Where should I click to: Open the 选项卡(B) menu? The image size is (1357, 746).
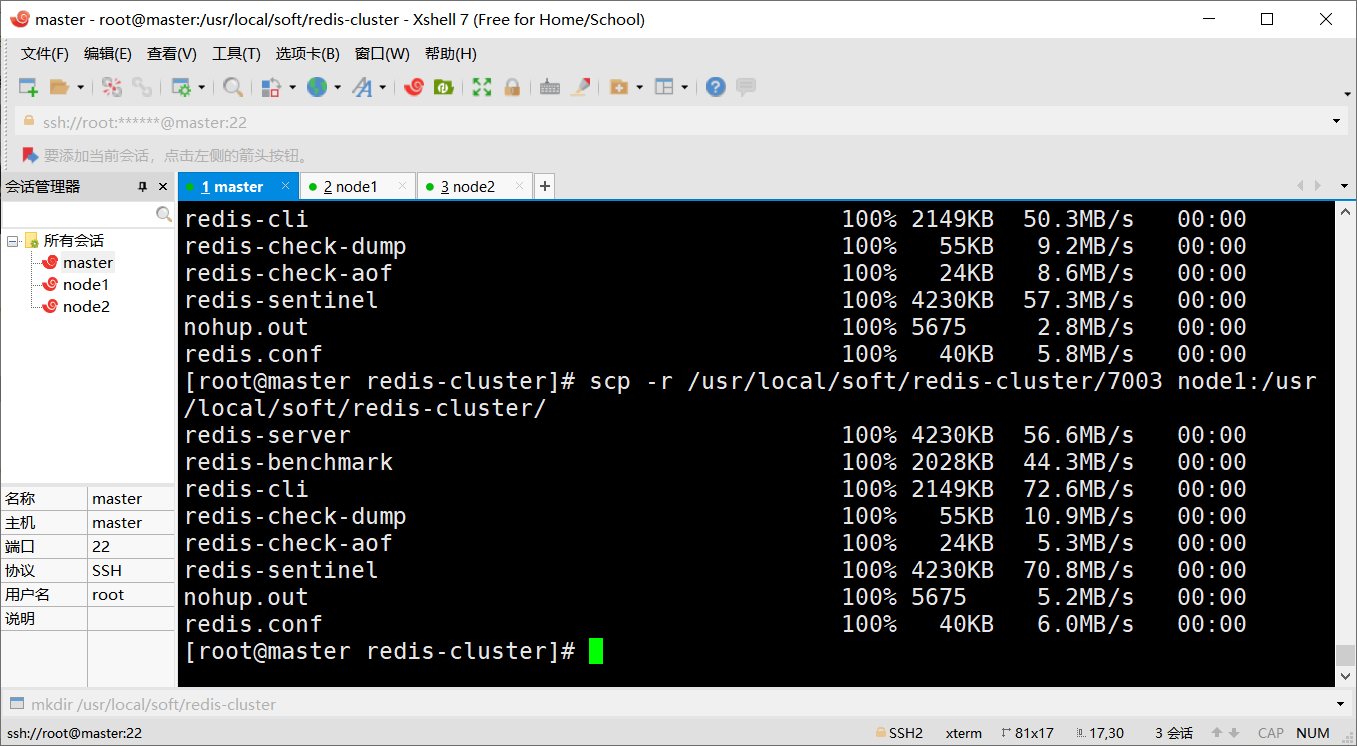coord(308,54)
